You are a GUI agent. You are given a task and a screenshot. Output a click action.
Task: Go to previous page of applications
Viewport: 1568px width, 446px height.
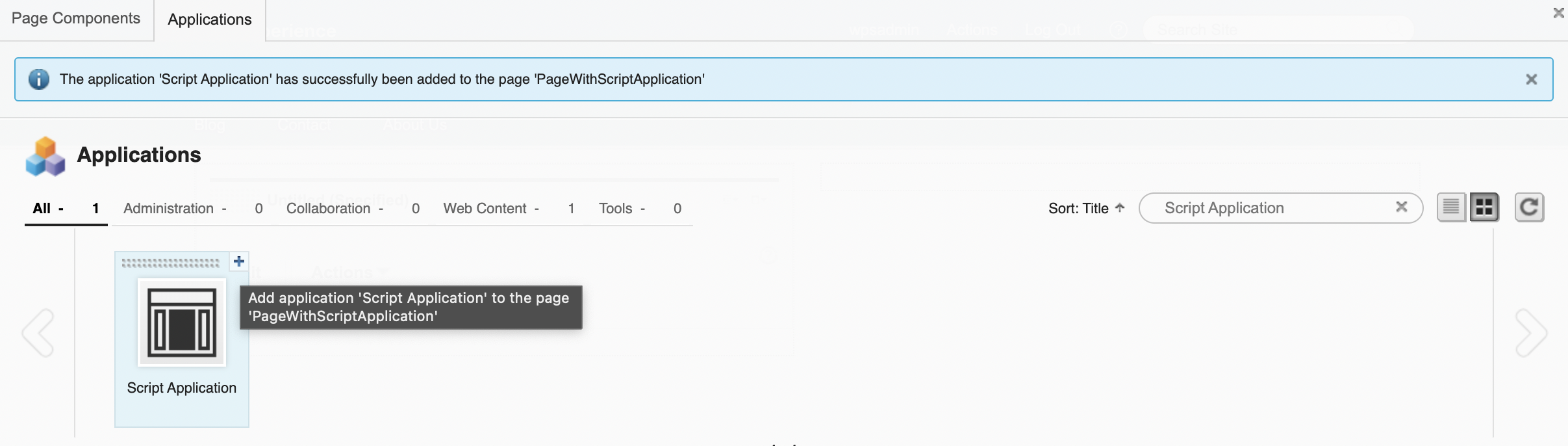38,333
